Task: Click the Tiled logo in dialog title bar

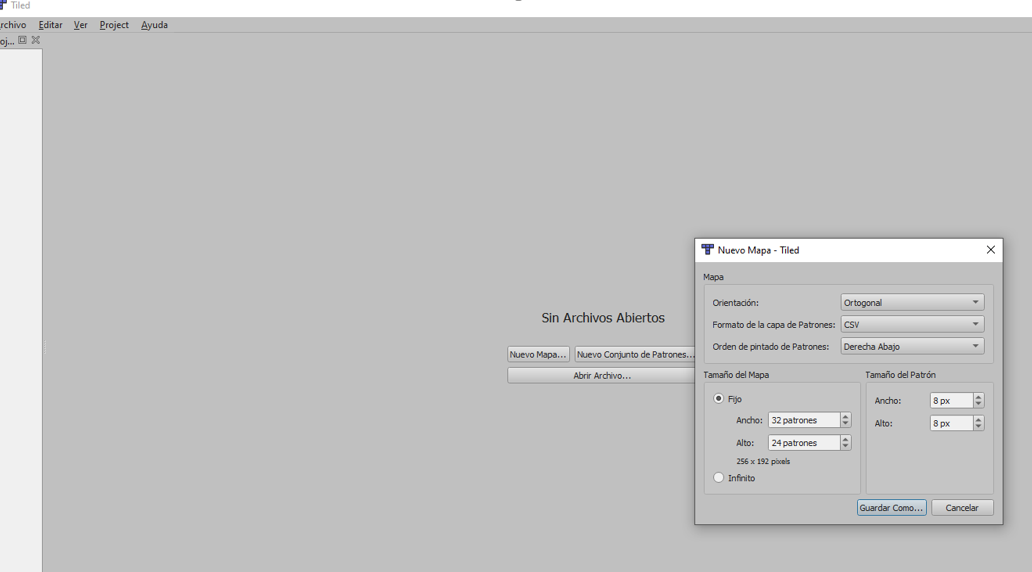Action: [x=707, y=250]
